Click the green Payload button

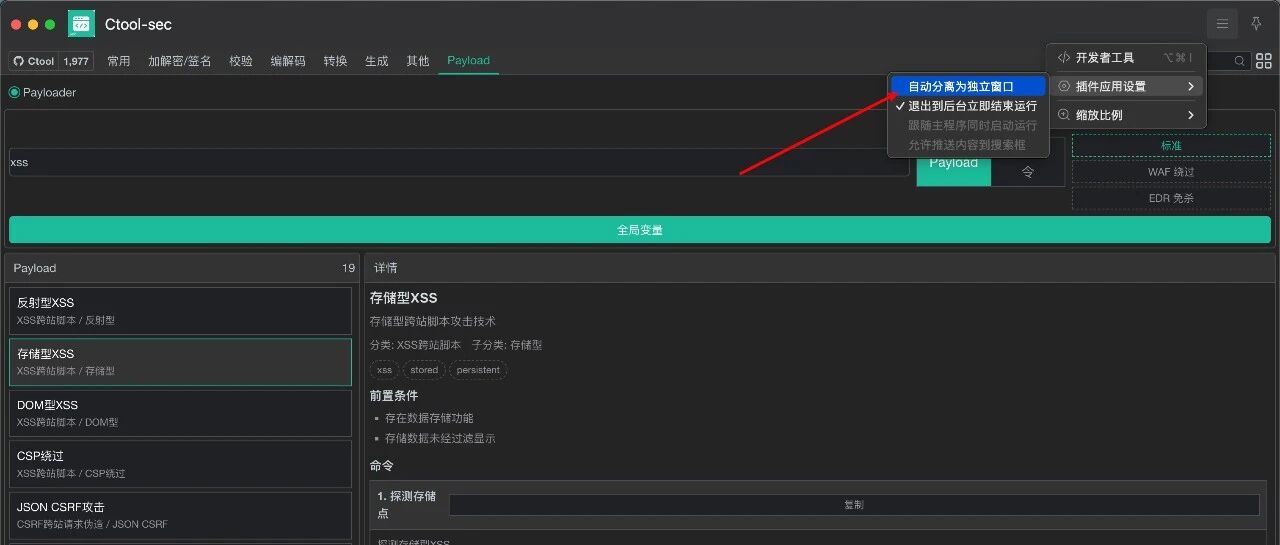[x=953, y=162]
